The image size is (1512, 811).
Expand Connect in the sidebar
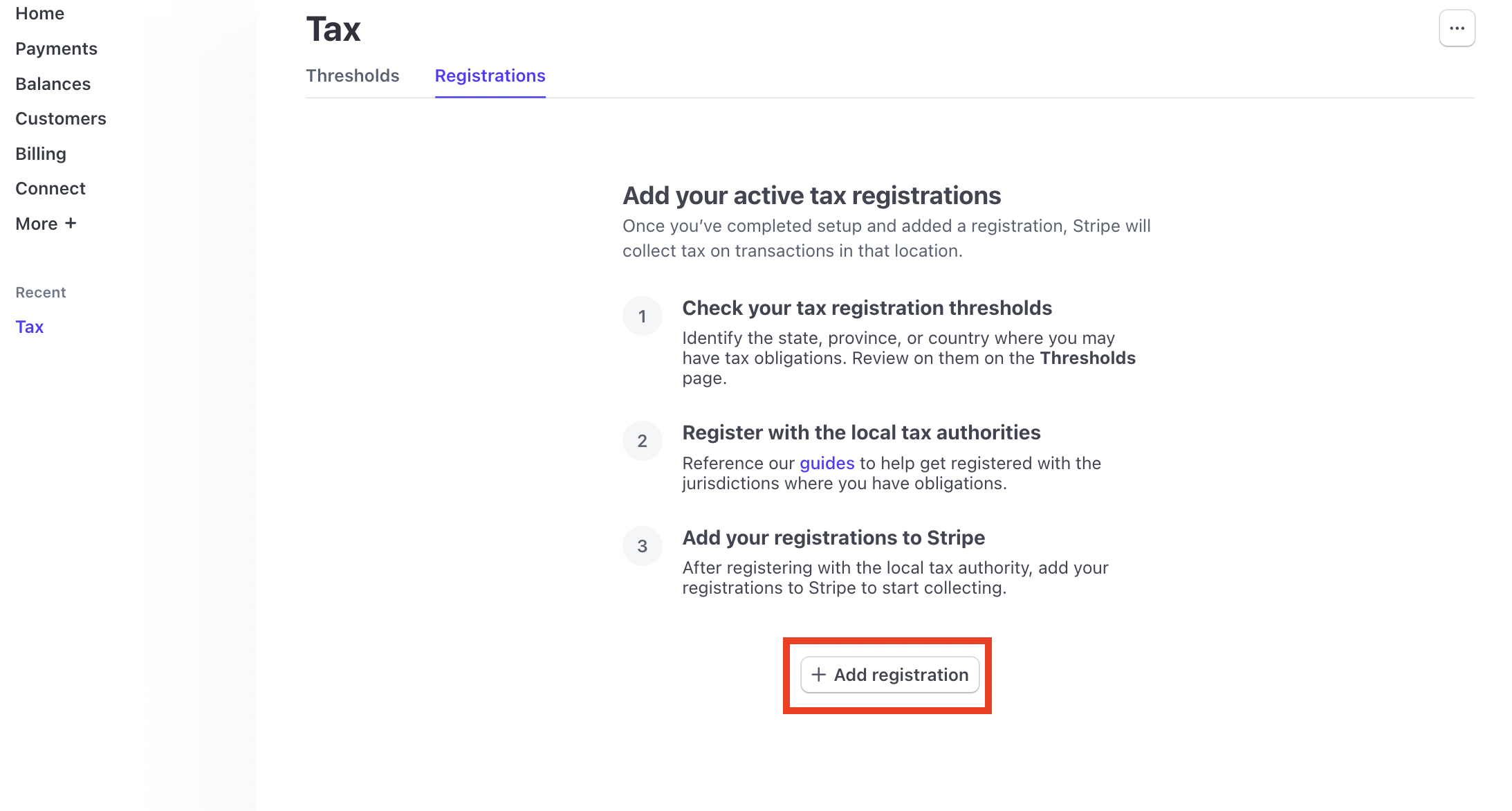[50, 188]
